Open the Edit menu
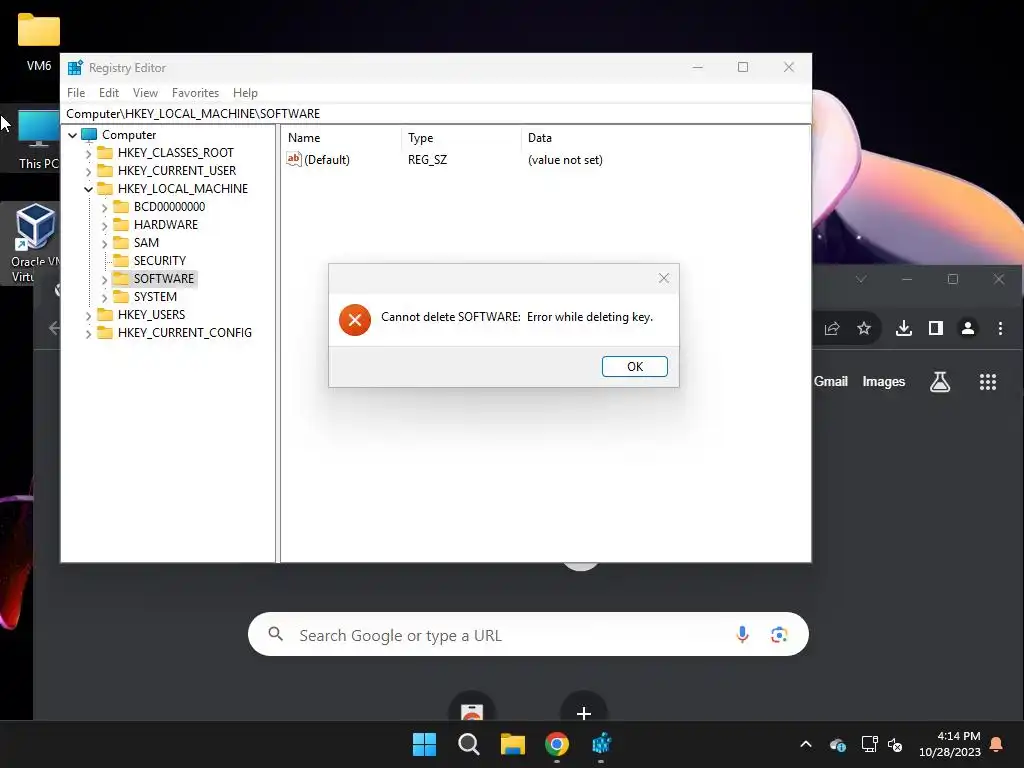This screenshot has width=1024, height=768. coord(109,93)
